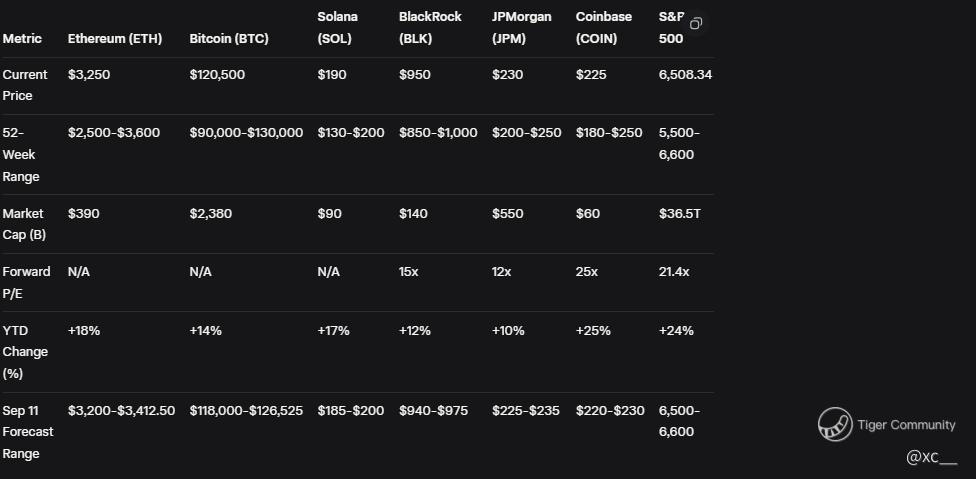Image resolution: width=976 pixels, height=479 pixels.
Task: Select the Ethereum (ETH) column header
Action: pos(114,39)
